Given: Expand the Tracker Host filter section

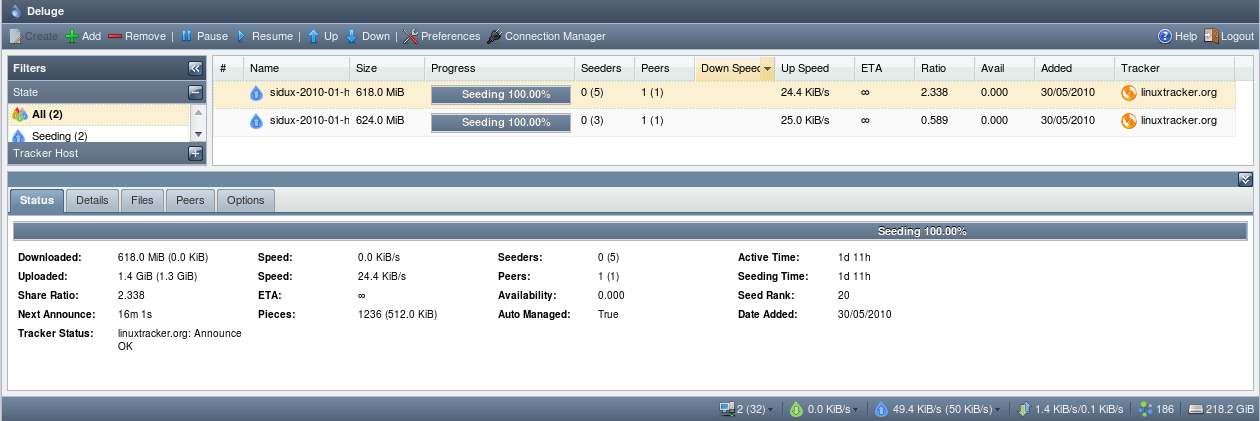Looking at the screenshot, I should [195, 154].
